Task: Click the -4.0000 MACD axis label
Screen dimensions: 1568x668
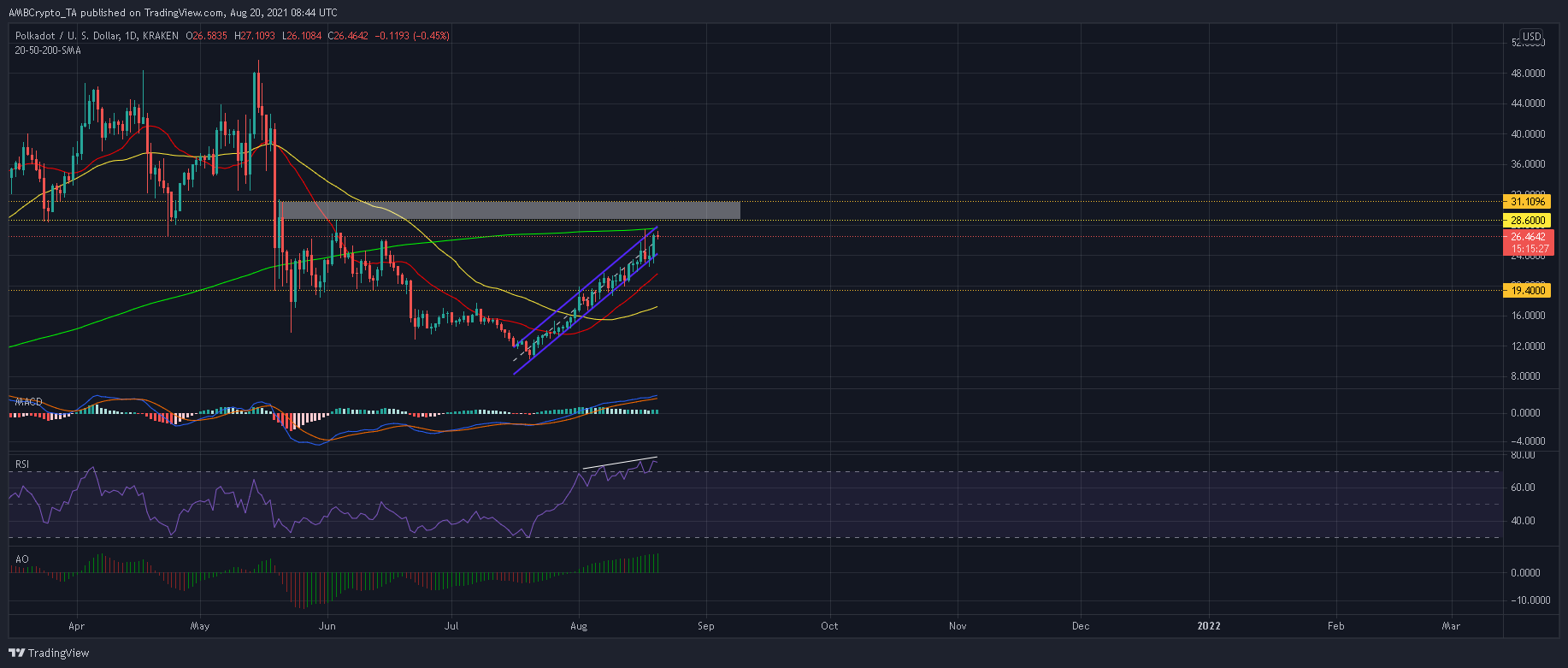Action: [1529, 441]
